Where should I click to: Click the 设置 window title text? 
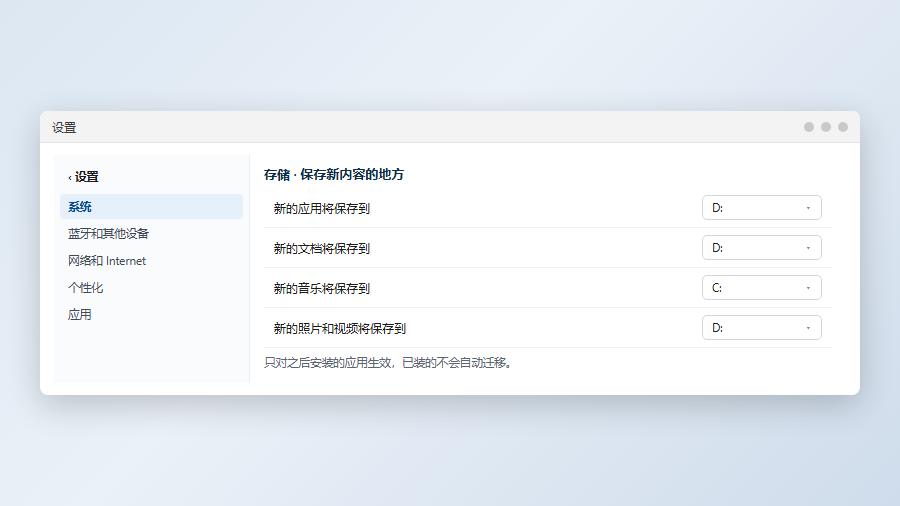[64, 127]
